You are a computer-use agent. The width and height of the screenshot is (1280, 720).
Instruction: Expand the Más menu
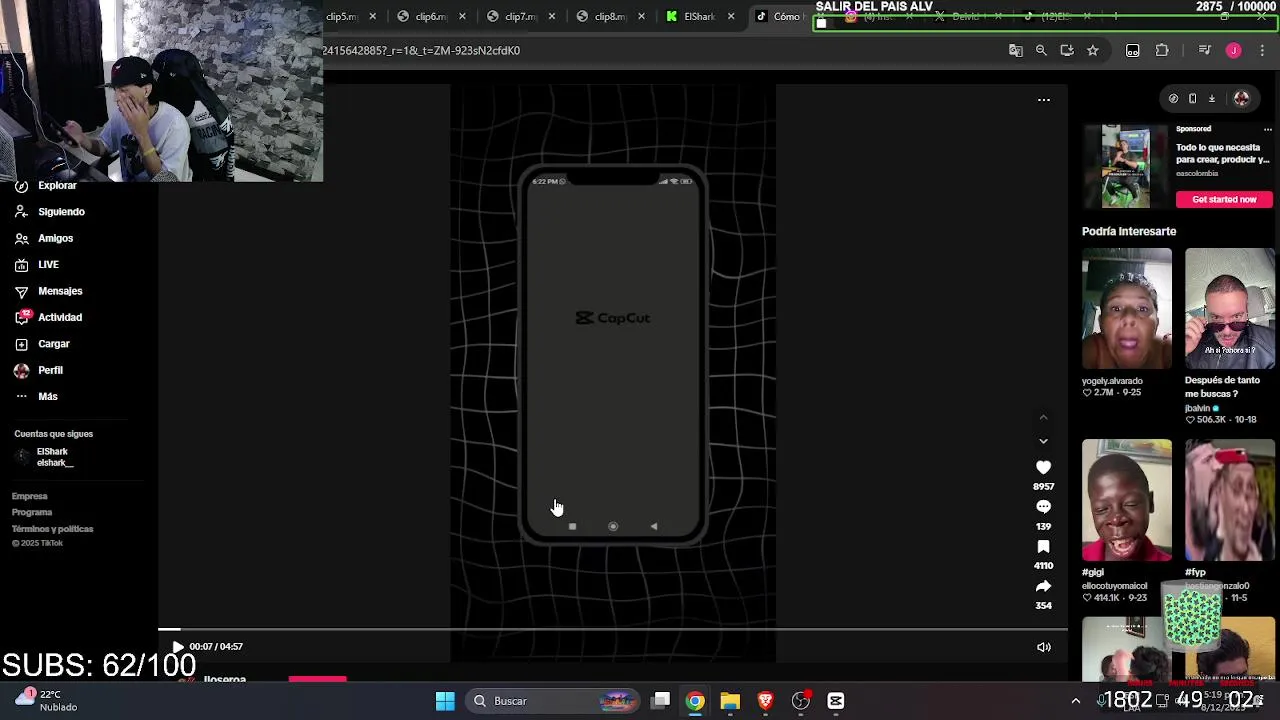coord(37,397)
